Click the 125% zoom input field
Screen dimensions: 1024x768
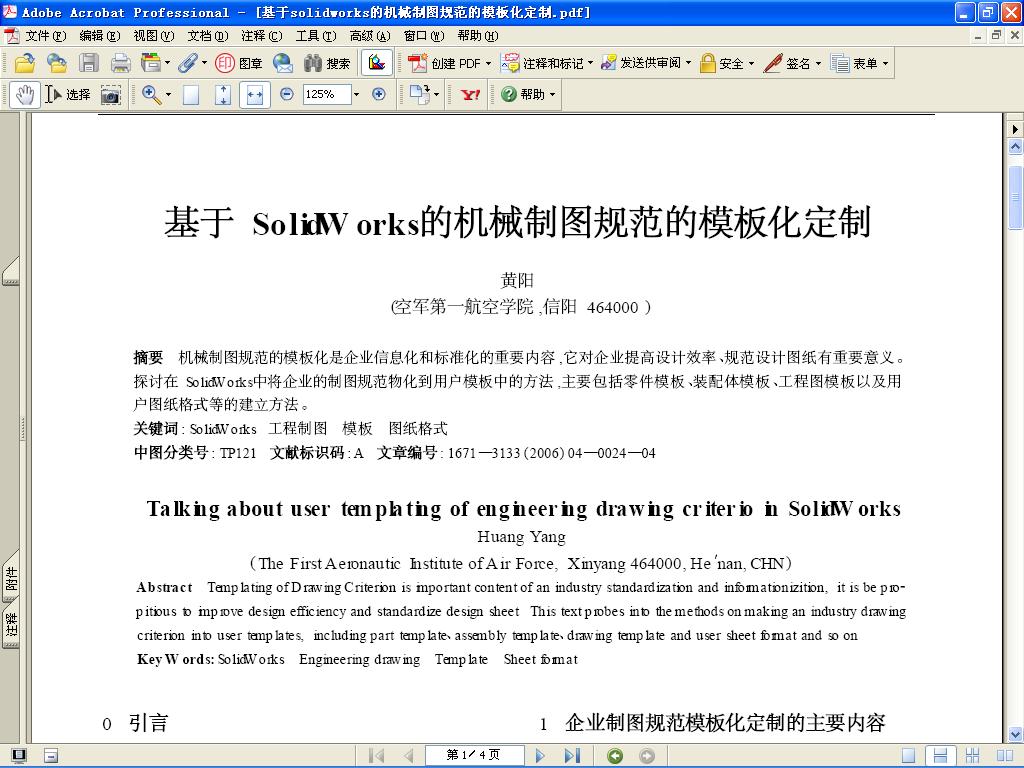327,94
